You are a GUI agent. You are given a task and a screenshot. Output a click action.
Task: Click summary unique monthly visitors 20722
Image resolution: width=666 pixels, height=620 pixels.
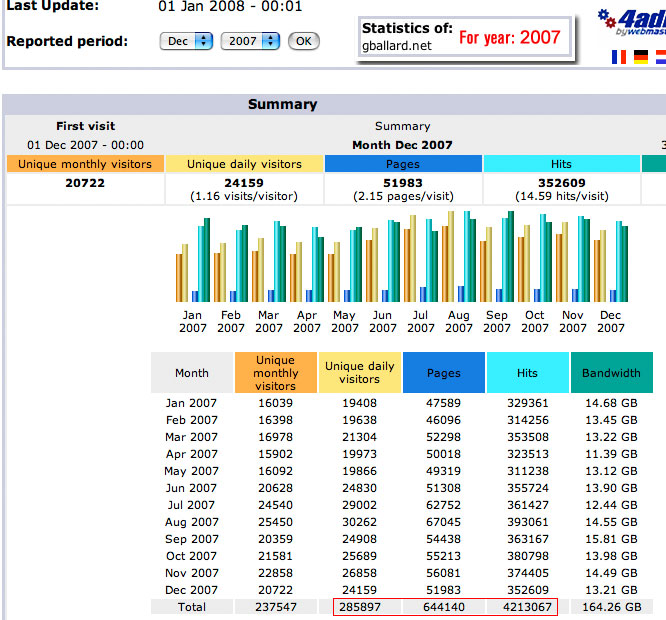[85, 183]
